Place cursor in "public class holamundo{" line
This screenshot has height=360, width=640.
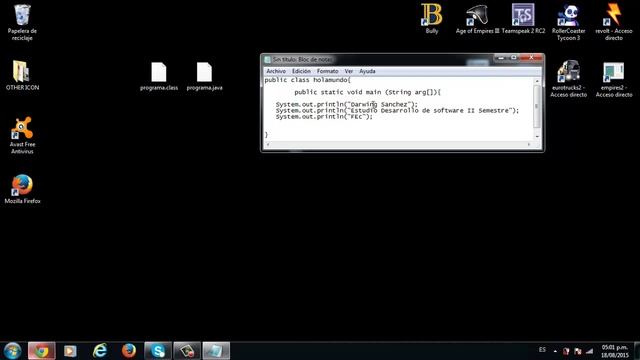pyautogui.click(x=307, y=80)
